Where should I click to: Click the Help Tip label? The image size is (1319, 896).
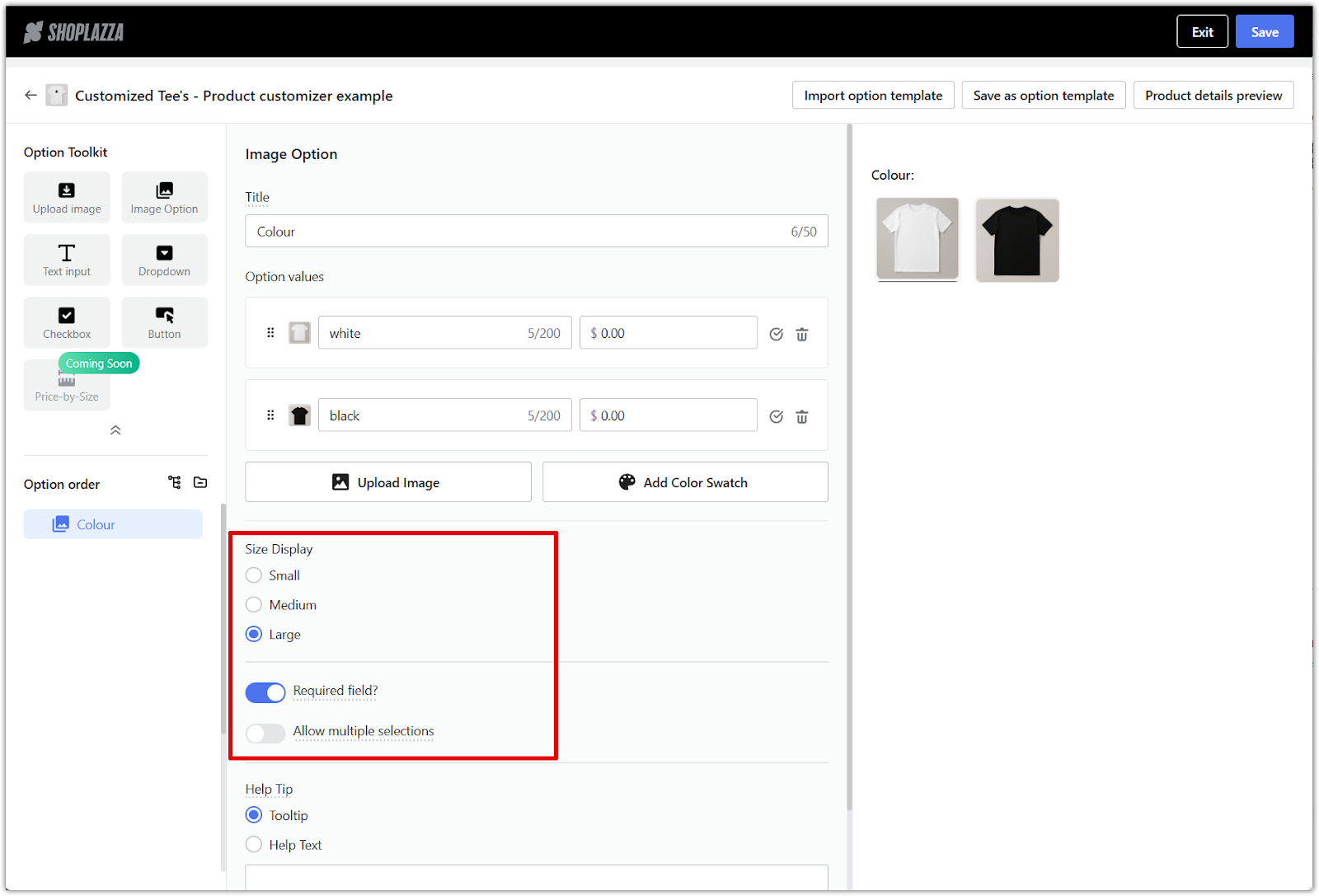[269, 789]
